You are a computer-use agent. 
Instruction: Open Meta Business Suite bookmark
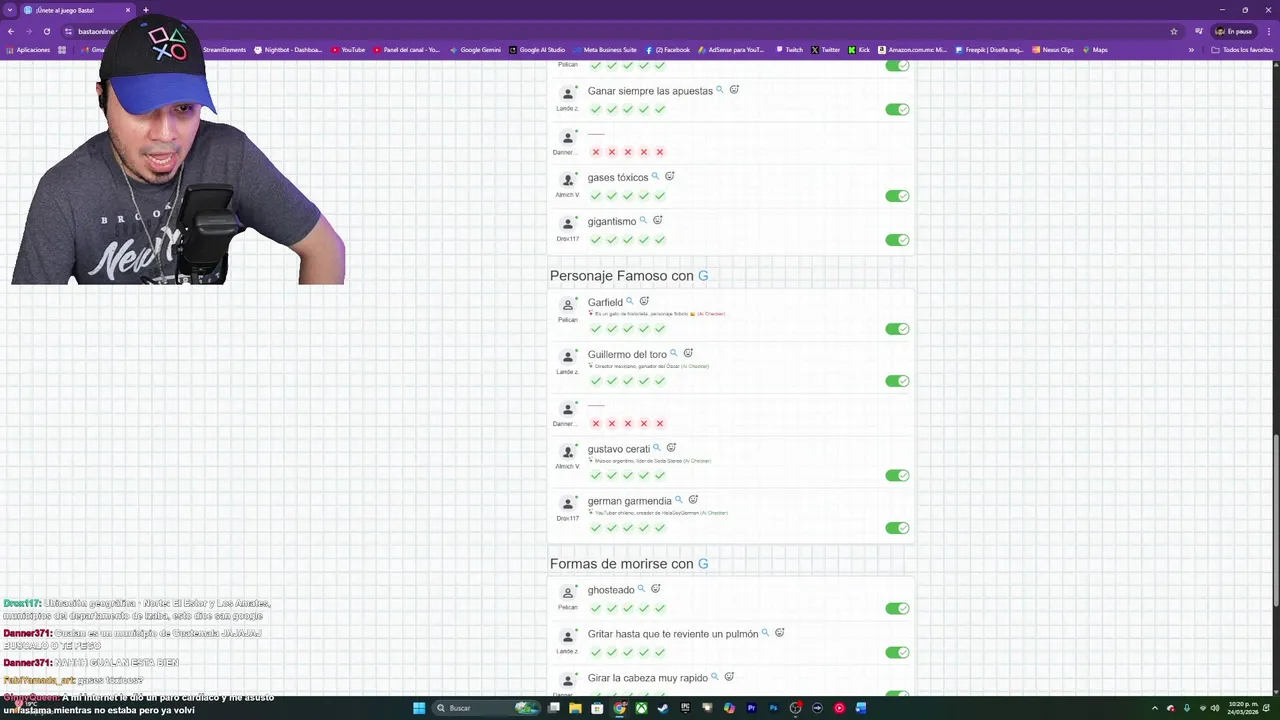[605, 50]
